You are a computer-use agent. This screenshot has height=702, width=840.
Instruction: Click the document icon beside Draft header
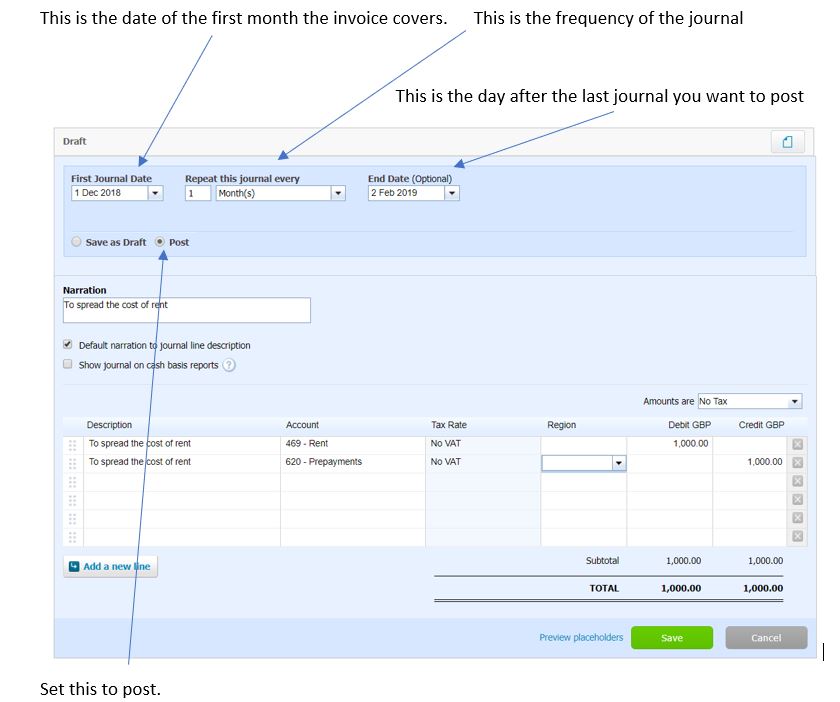click(x=787, y=142)
